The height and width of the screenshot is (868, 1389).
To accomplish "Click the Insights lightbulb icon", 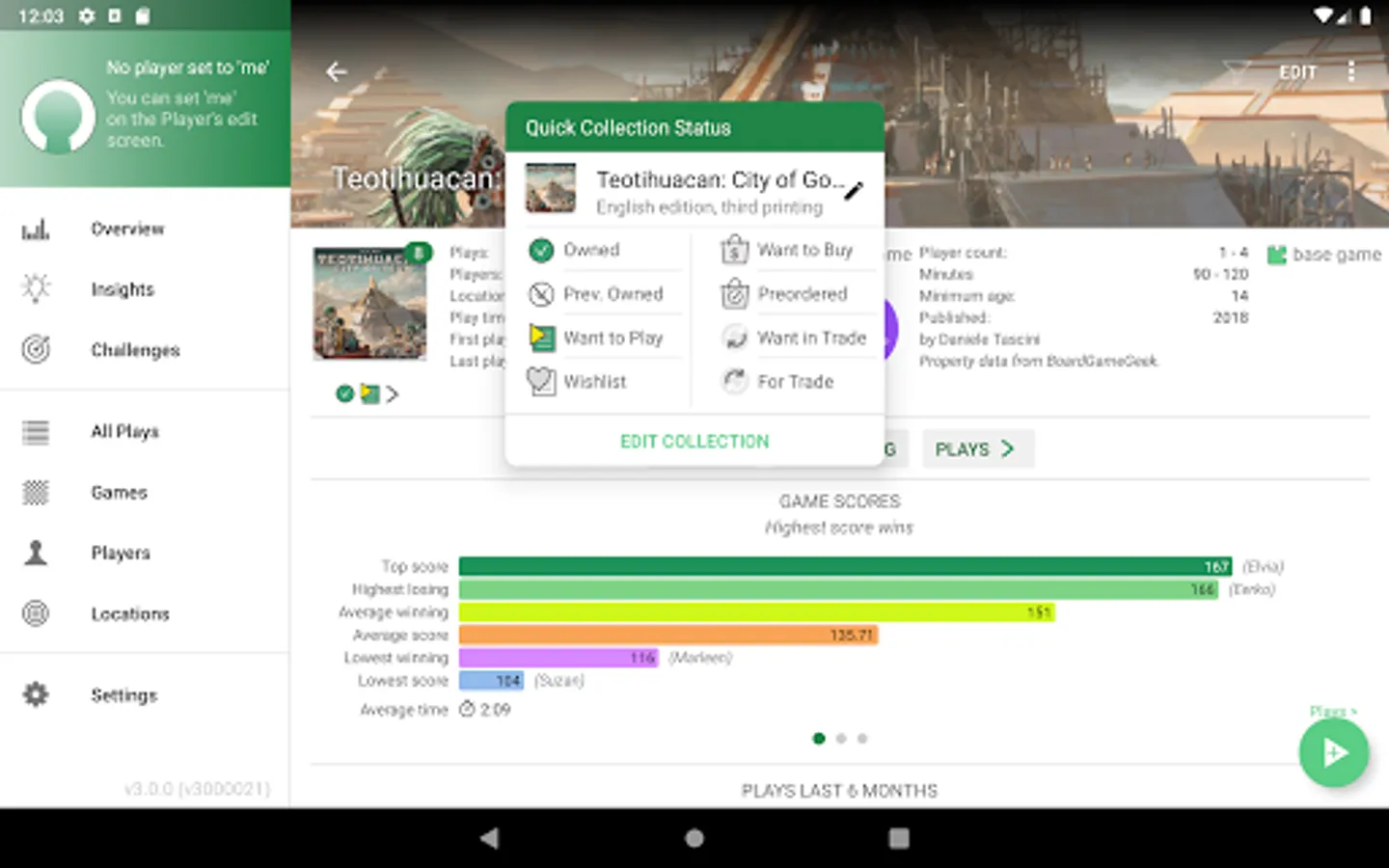I will point(36,288).
